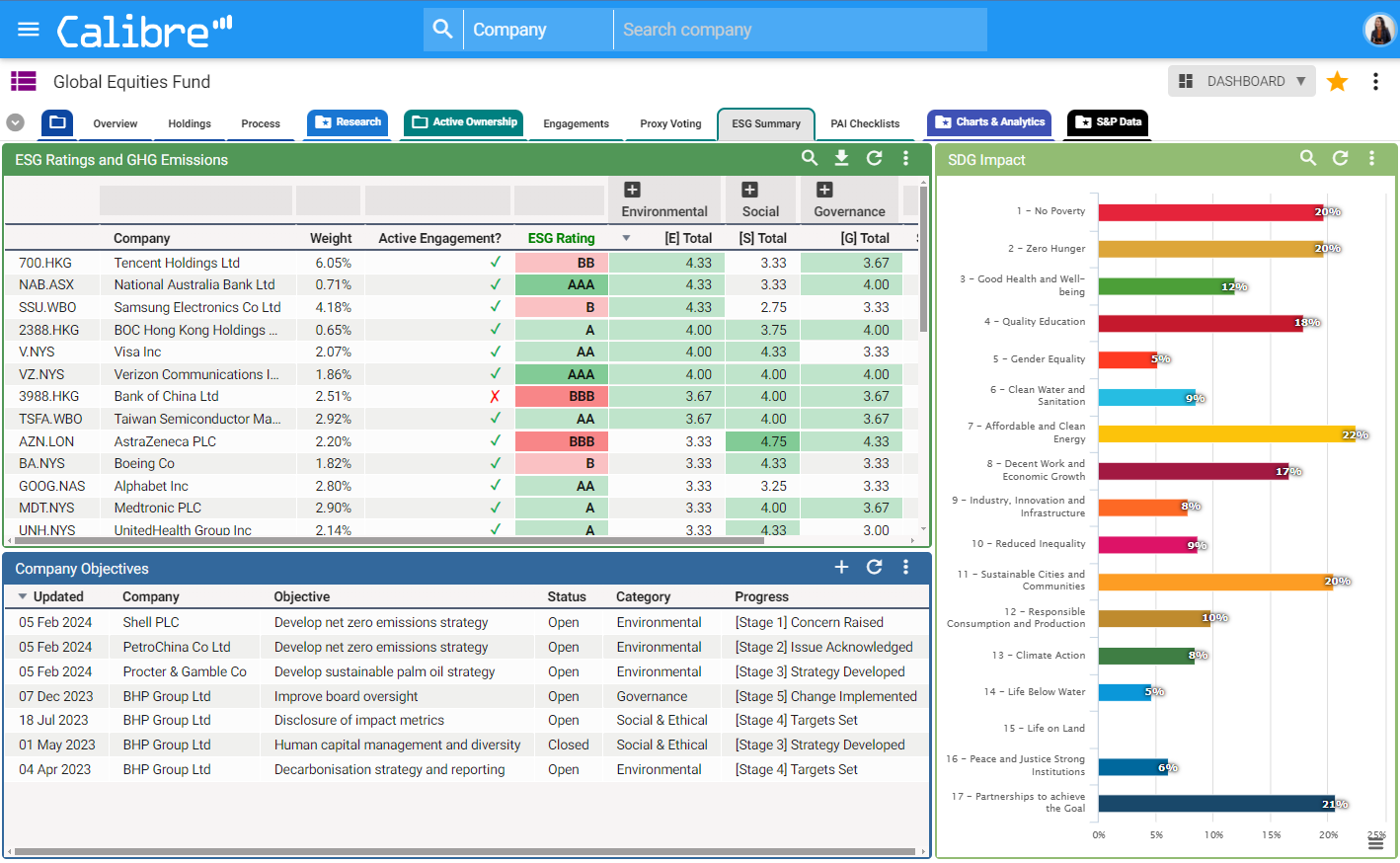Sort ESG table by Weight column
Screen dimensions: 1400x863
pyautogui.click(x=331, y=238)
